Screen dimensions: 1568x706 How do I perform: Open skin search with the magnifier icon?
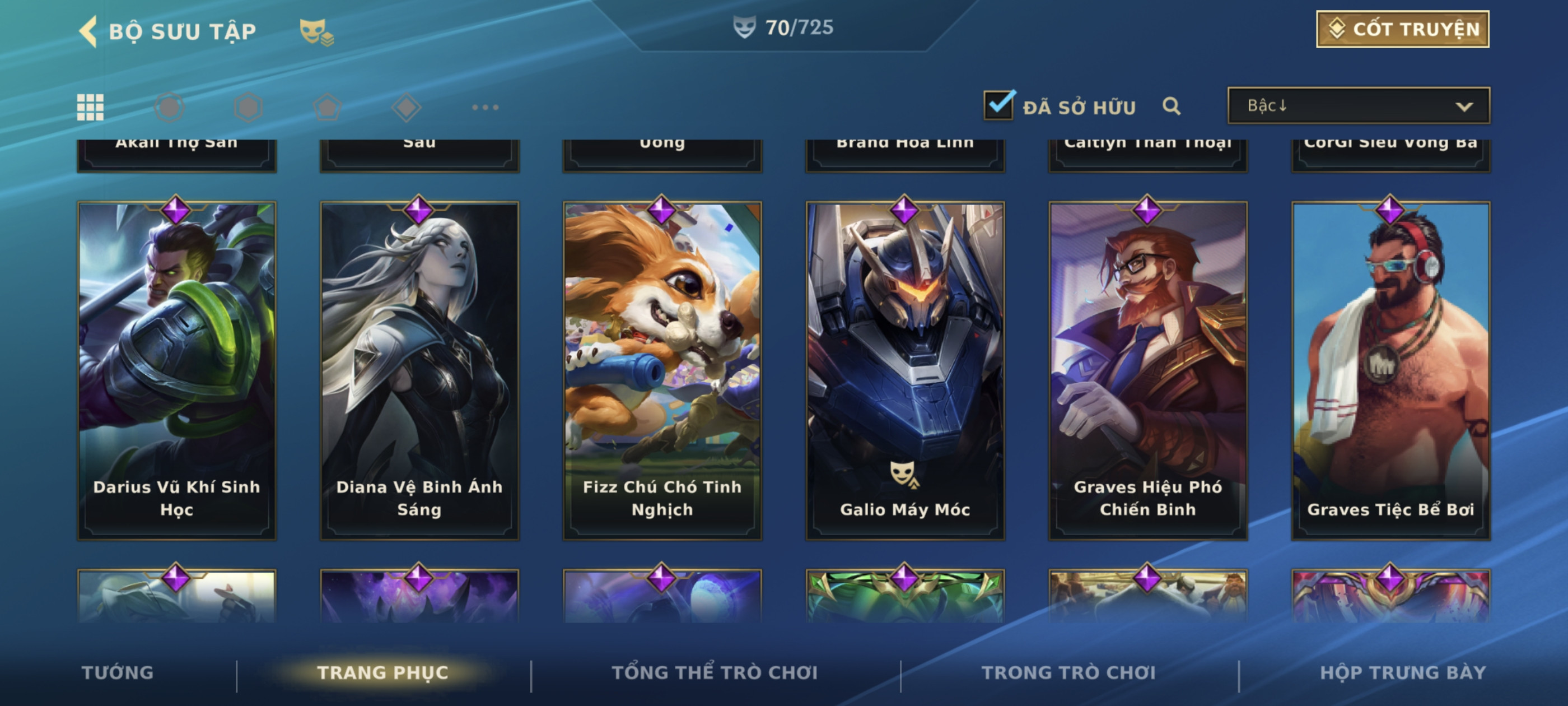click(x=1171, y=106)
